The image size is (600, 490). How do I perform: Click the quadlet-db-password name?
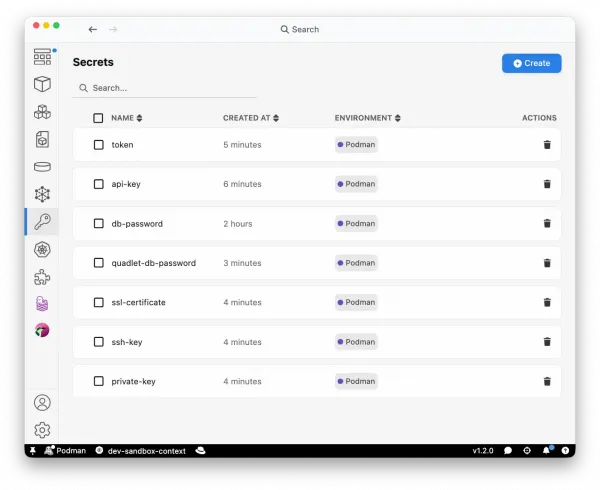[153, 263]
